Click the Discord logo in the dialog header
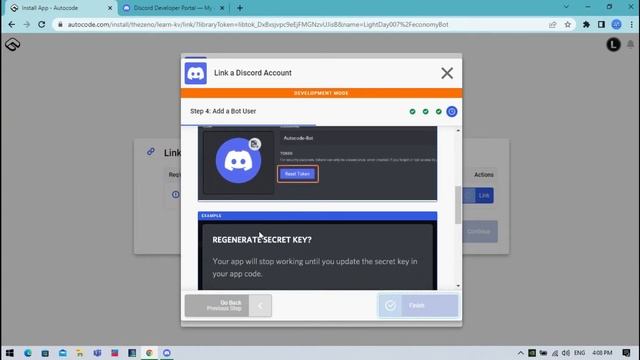Viewport: 640px width, 360px height. click(x=196, y=73)
